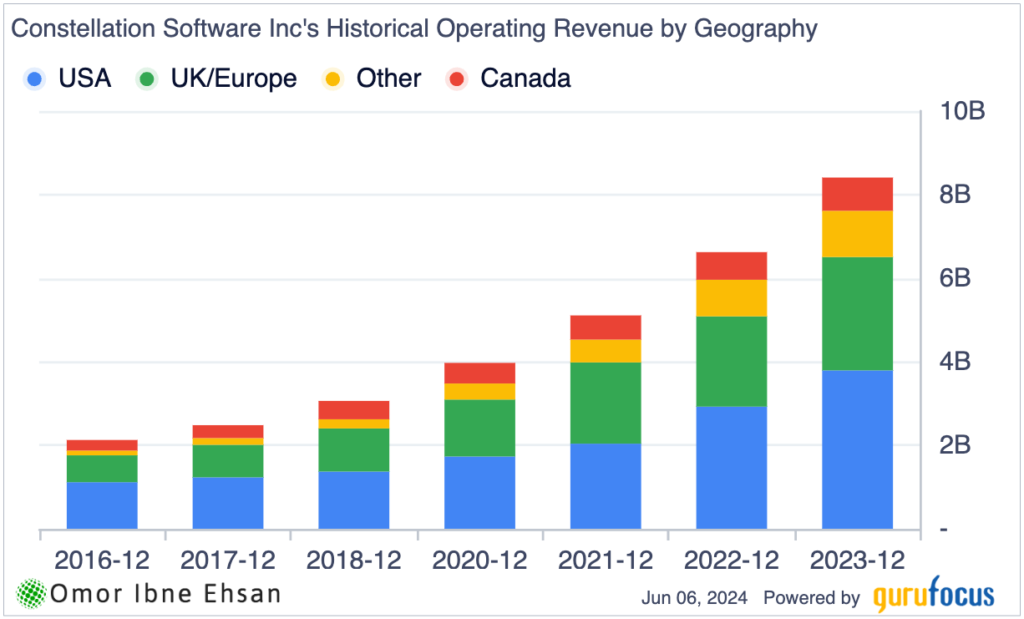Image resolution: width=1024 pixels, height=619 pixels.
Task: Toggle the Canada series via red legend dot
Action: click(458, 79)
